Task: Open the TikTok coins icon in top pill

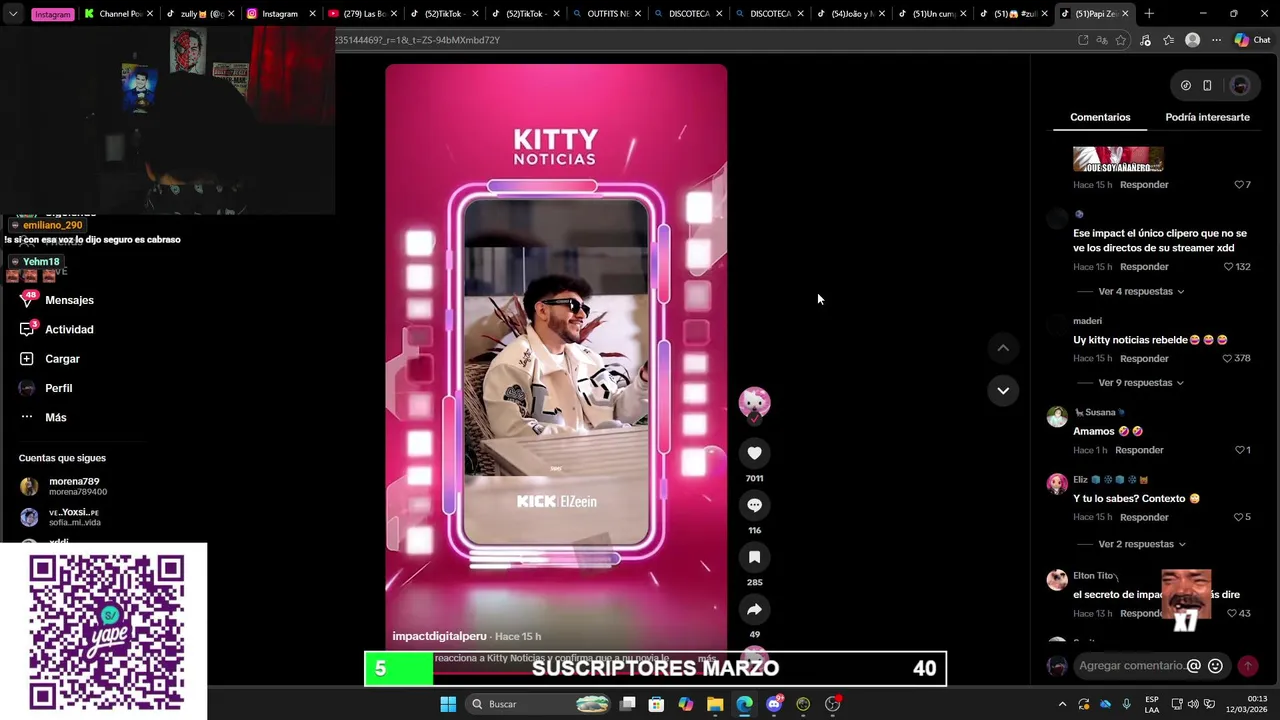Action: click(1185, 86)
